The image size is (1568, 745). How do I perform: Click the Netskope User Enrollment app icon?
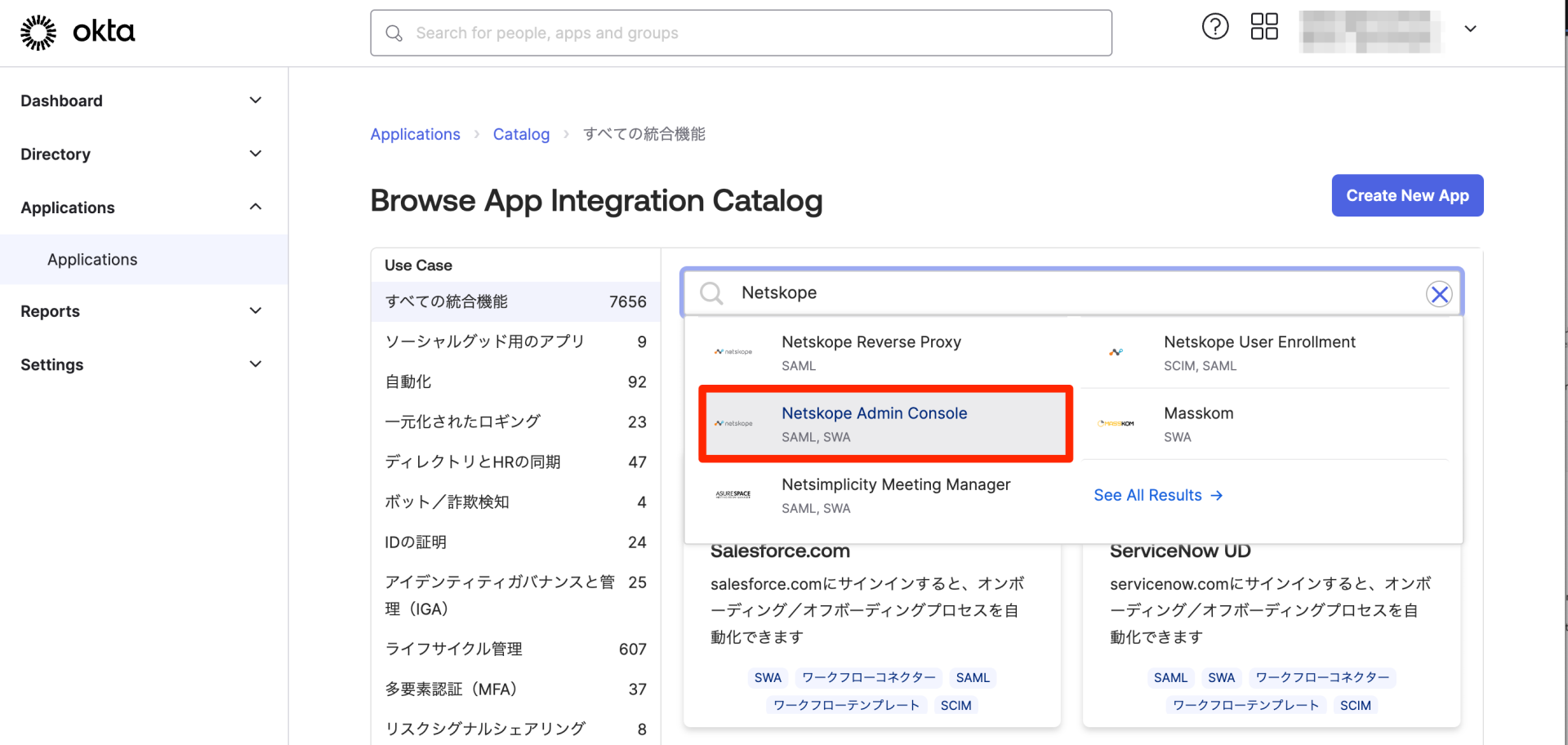click(1117, 351)
